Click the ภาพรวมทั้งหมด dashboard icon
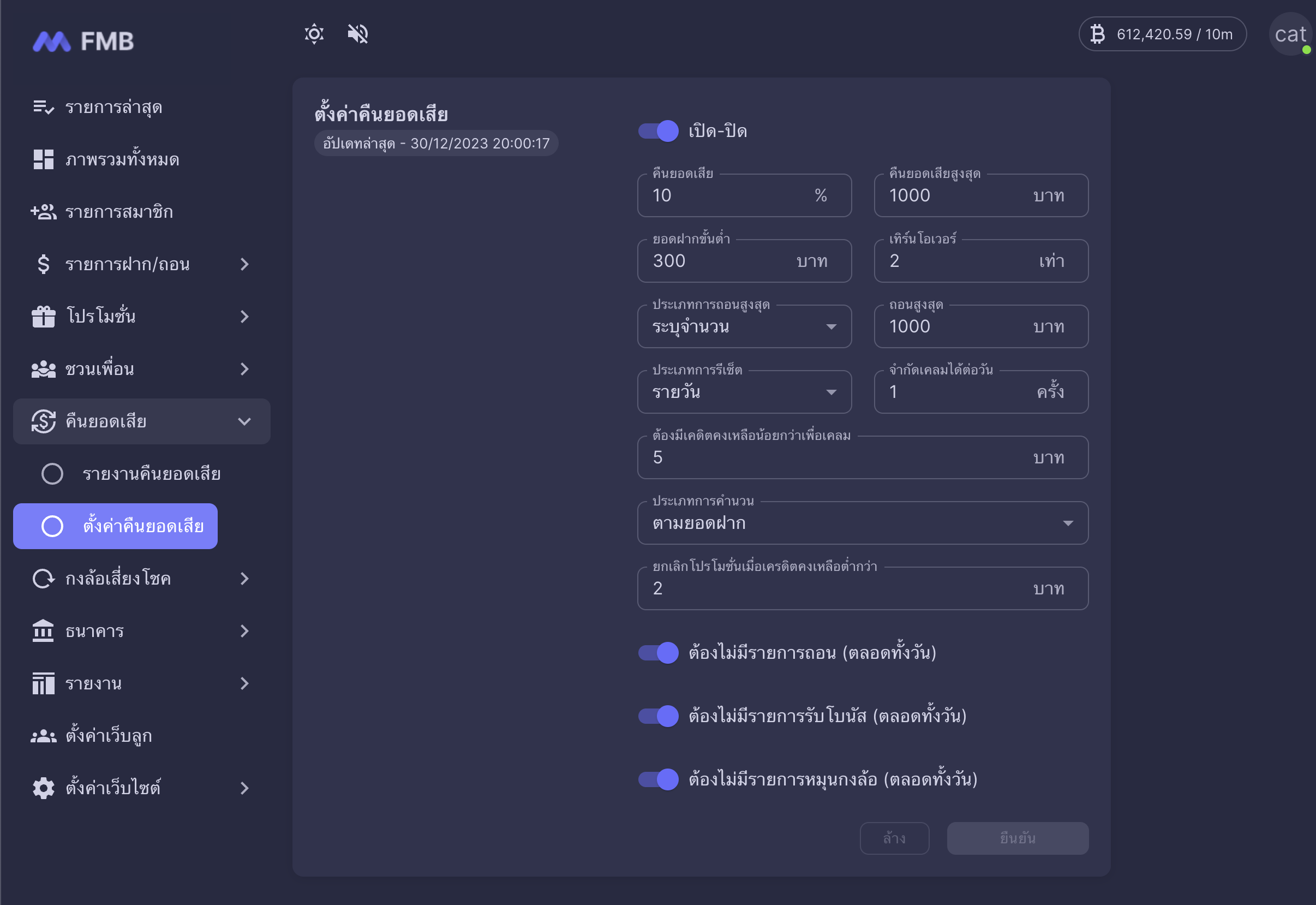 44,159
